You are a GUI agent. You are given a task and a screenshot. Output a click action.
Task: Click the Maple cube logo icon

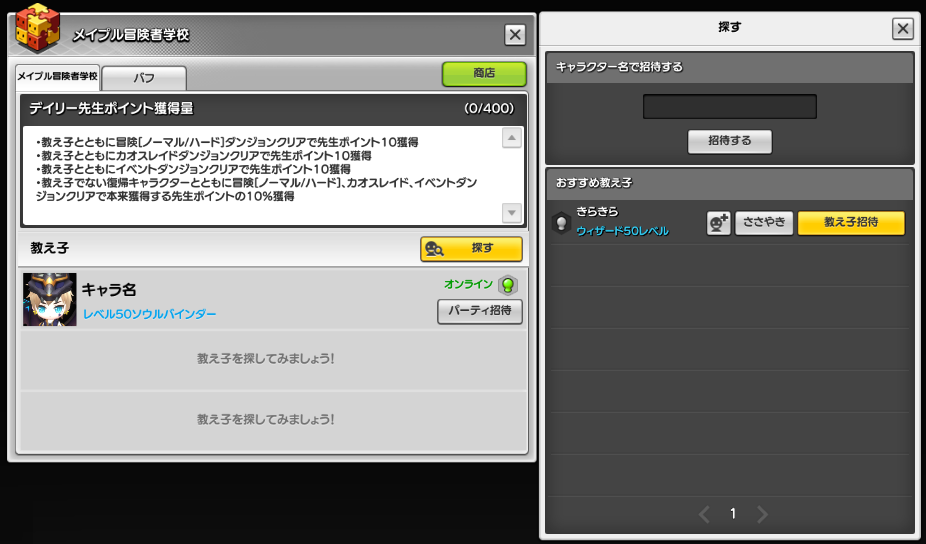(x=37, y=27)
